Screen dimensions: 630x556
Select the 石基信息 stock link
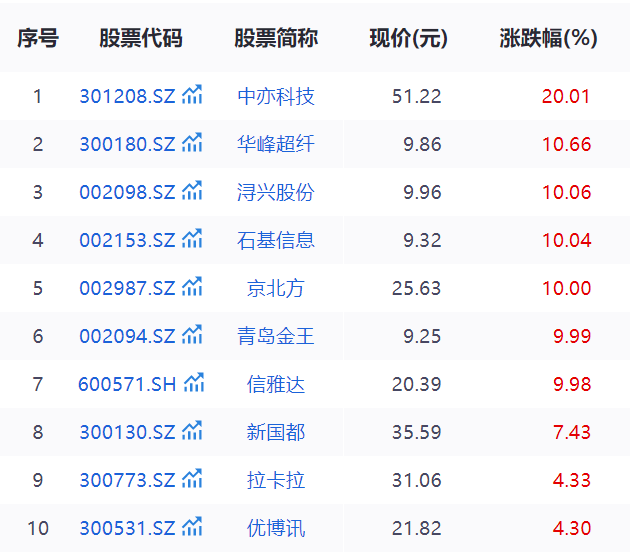(276, 241)
